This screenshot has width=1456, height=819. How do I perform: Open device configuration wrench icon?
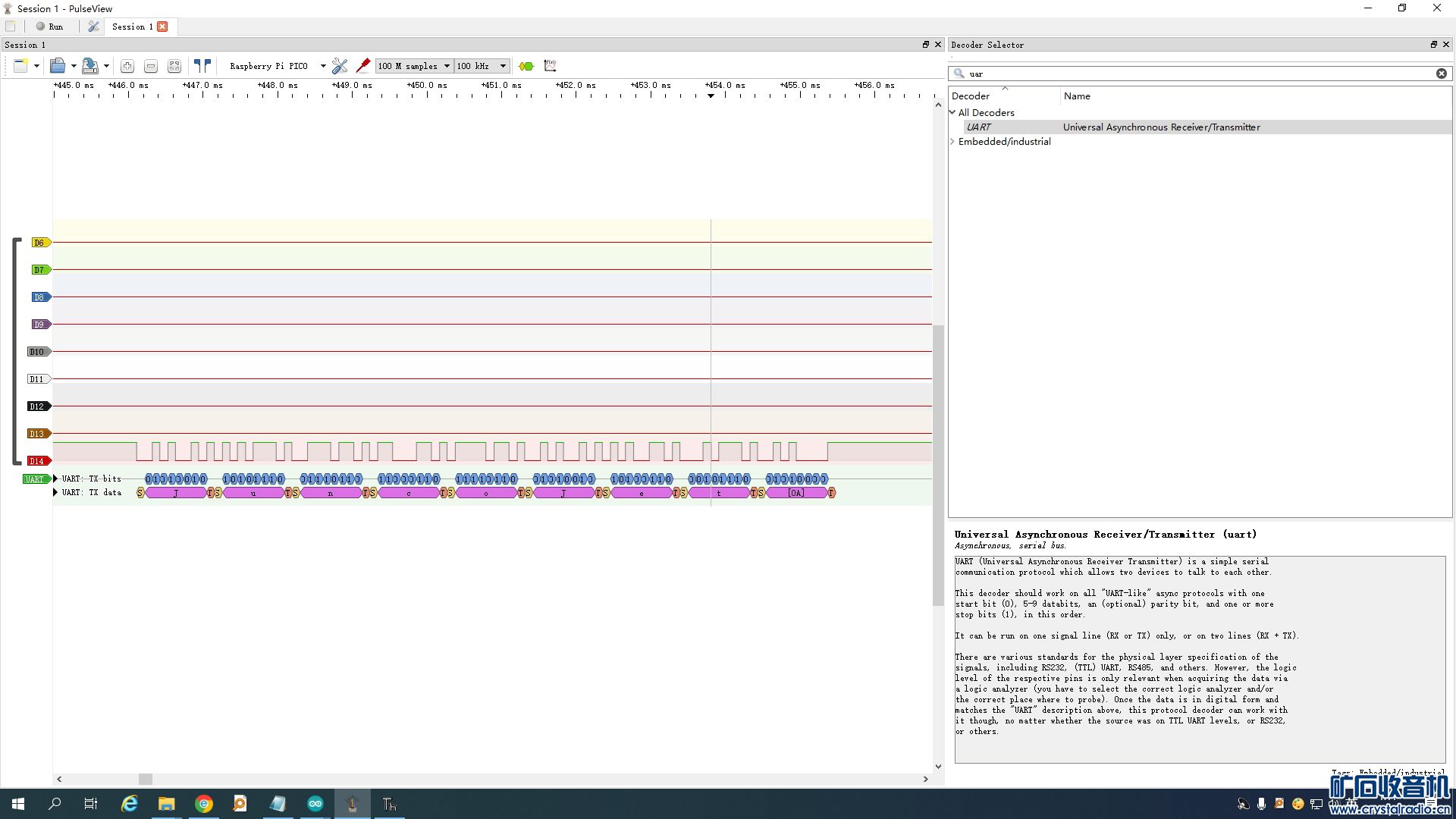339,66
